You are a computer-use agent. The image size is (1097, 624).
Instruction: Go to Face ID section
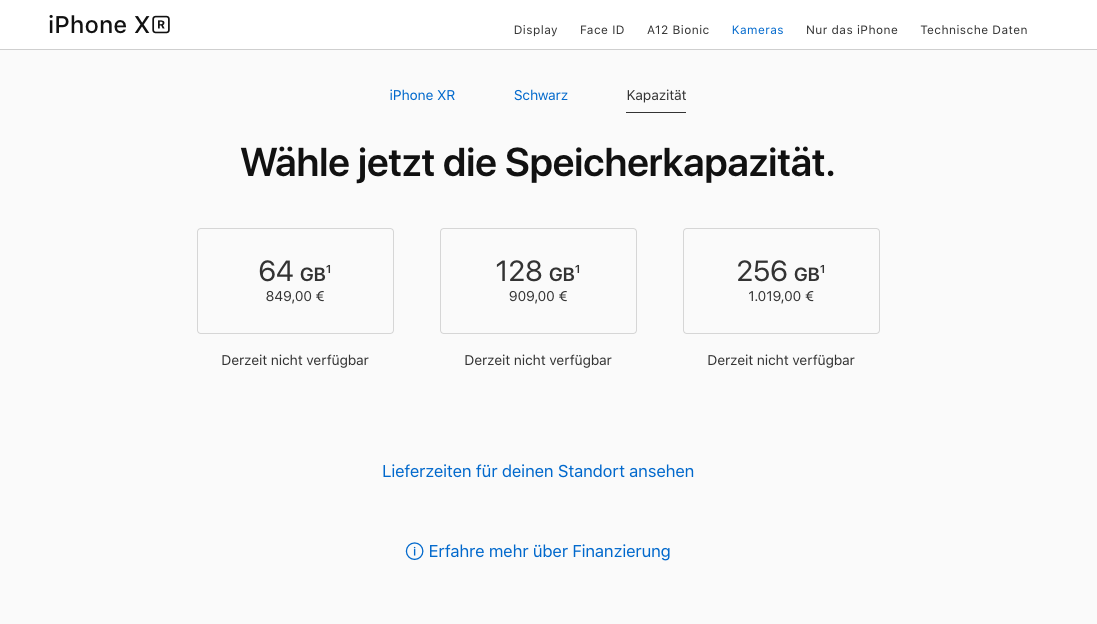click(x=602, y=30)
